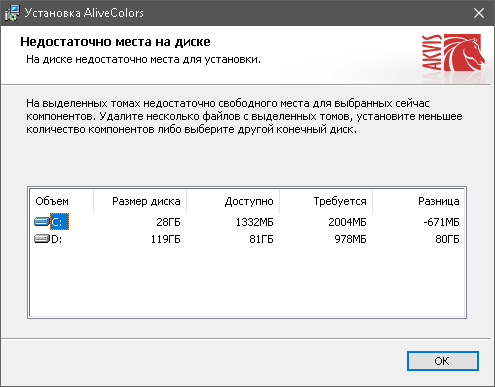Click the Размер диска column header
The image size is (495, 387).
click(140, 201)
